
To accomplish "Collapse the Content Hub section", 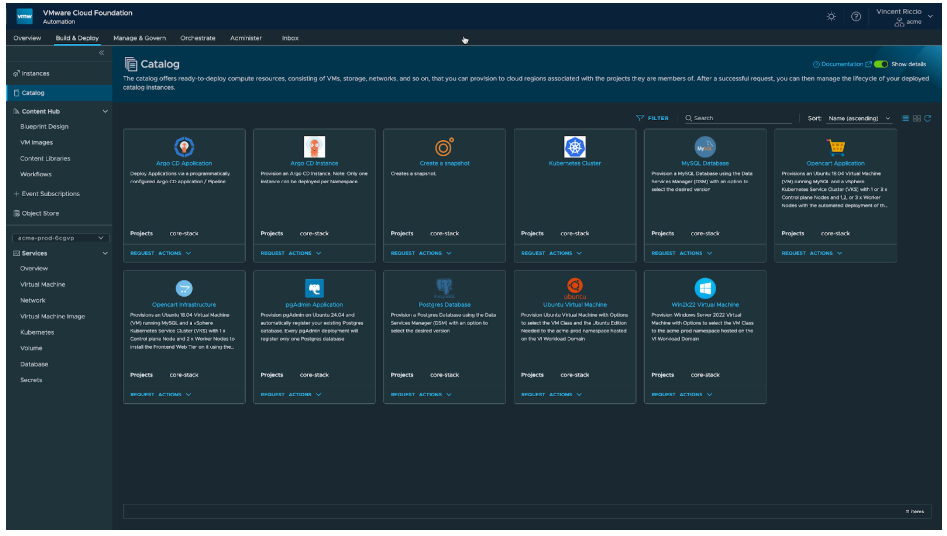I will [x=106, y=111].
